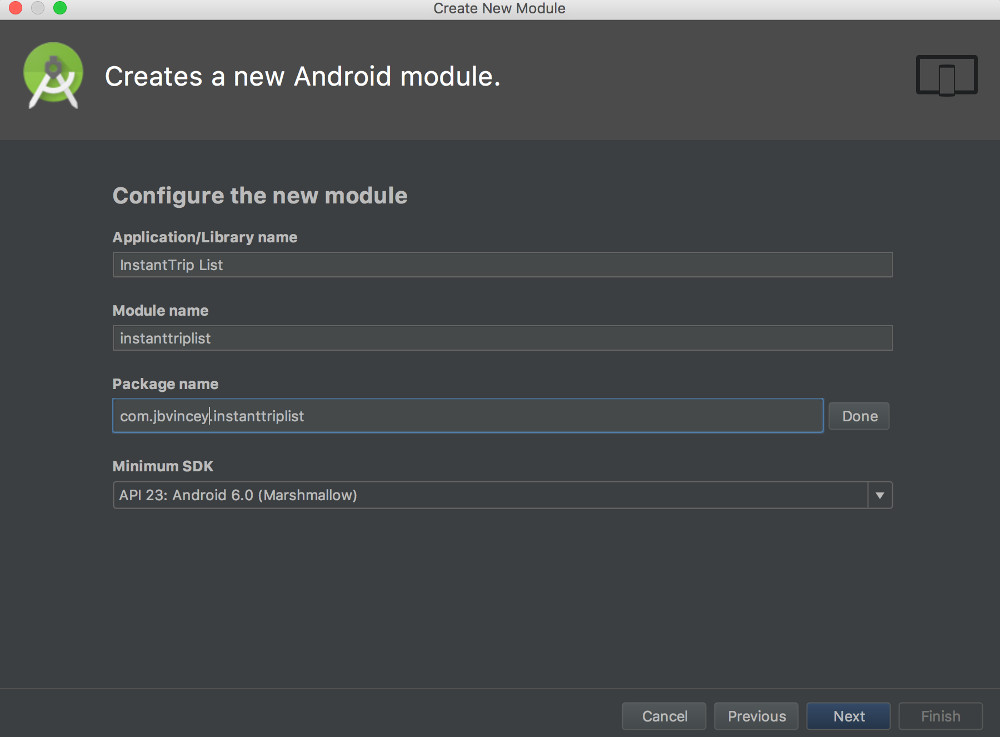Cancel the new module wizard
Viewport: 1000px width, 737px height.
[664, 716]
